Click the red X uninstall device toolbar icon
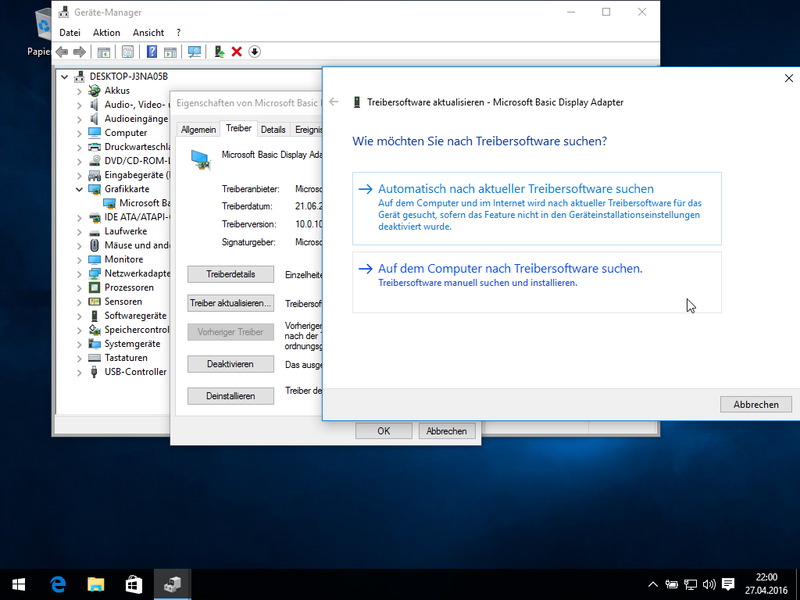The image size is (800, 600). pyautogui.click(x=236, y=51)
